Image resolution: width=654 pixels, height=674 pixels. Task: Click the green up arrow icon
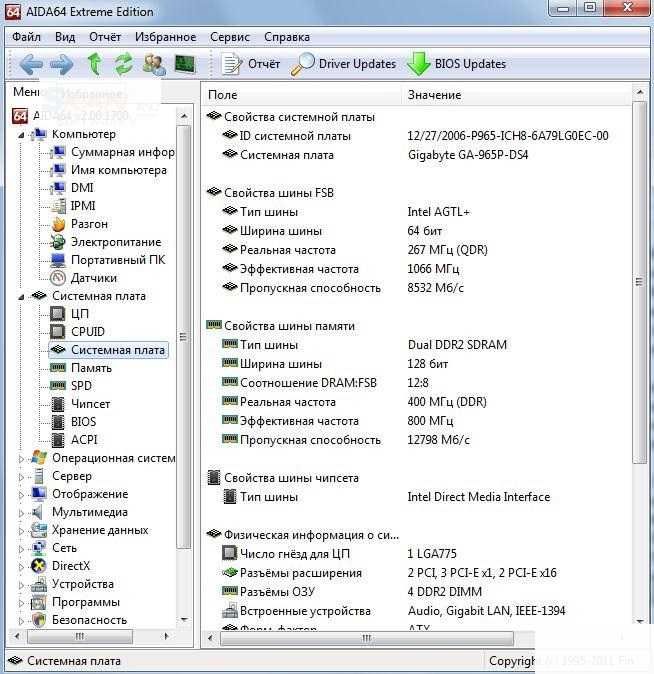pos(95,64)
